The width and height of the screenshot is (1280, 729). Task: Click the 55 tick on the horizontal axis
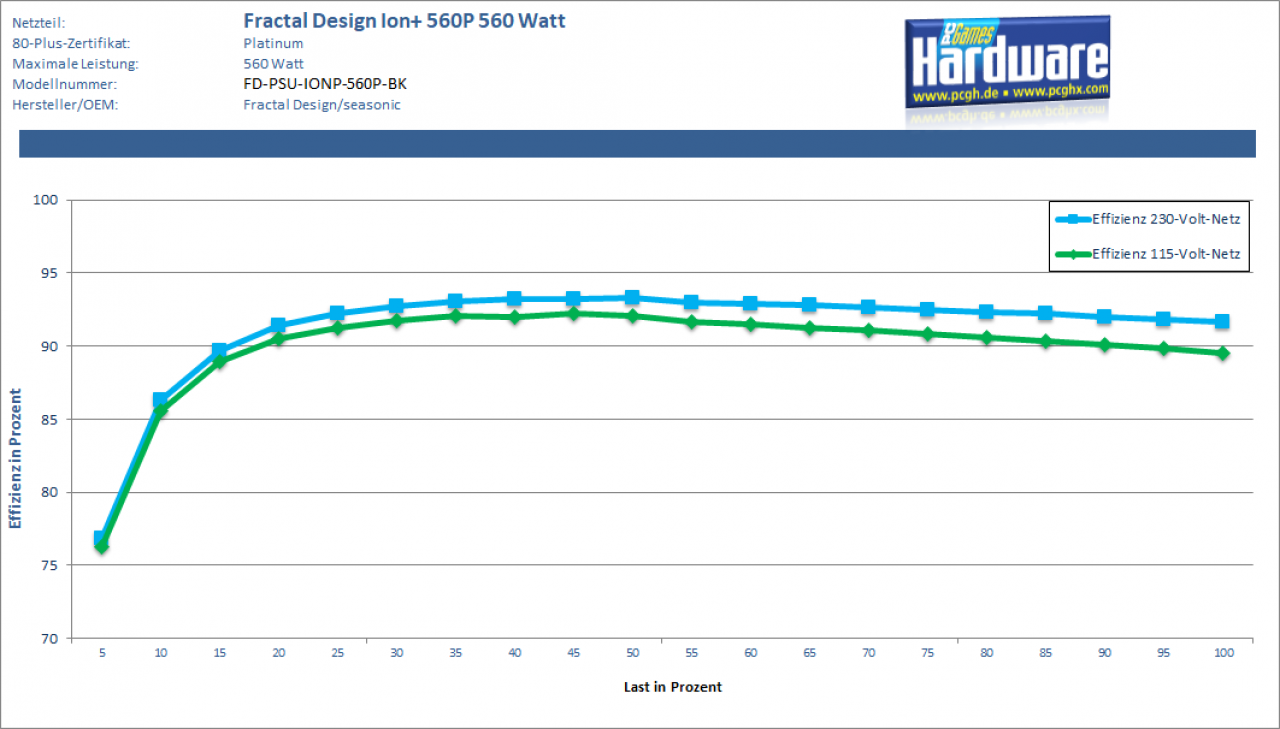pos(692,653)
